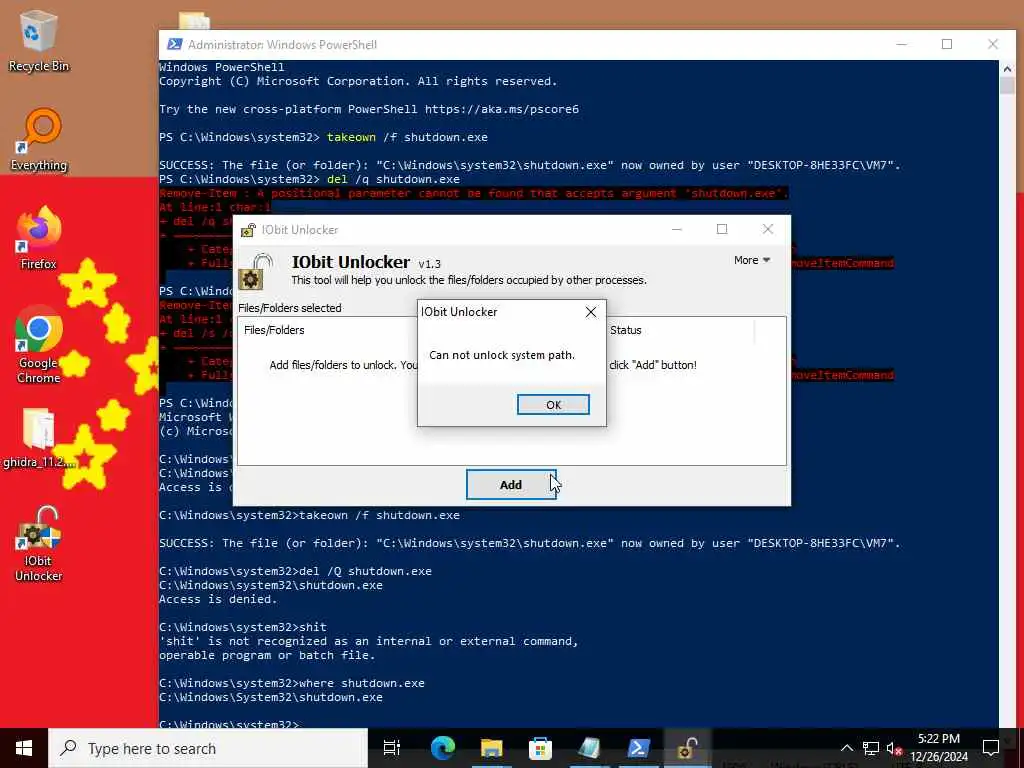This screenshot has width=1024, height=768.
Task: Click the taskbar search box
Action: click(208, 748)
